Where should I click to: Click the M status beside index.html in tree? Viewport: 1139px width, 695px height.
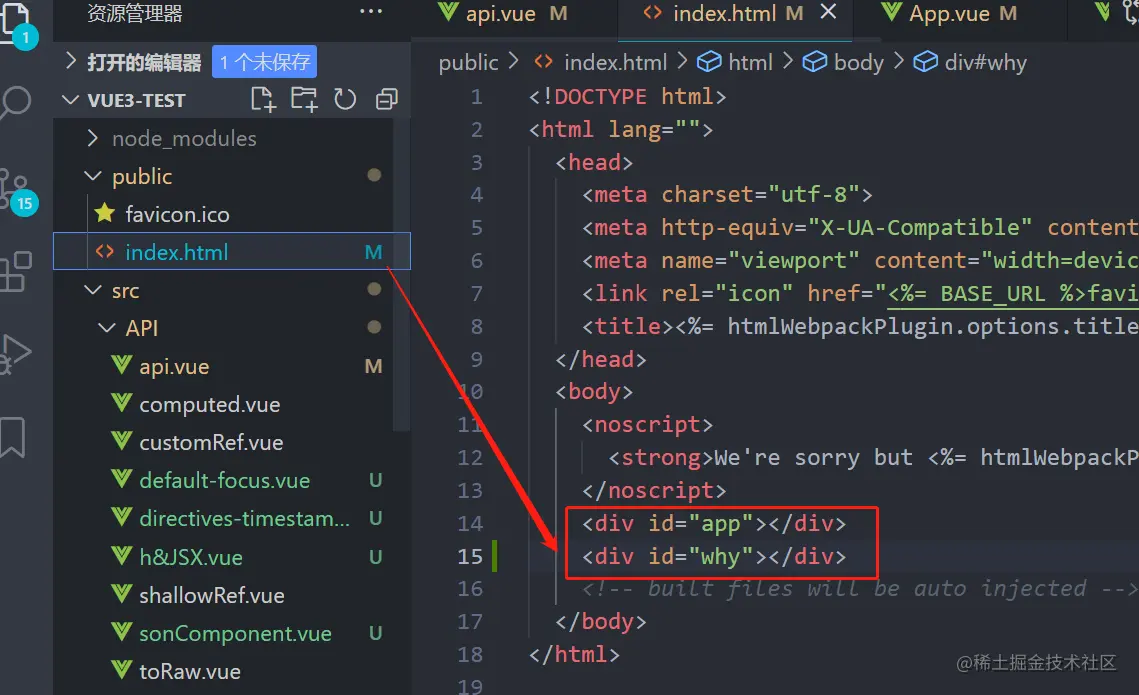click(x=373, y=252)
